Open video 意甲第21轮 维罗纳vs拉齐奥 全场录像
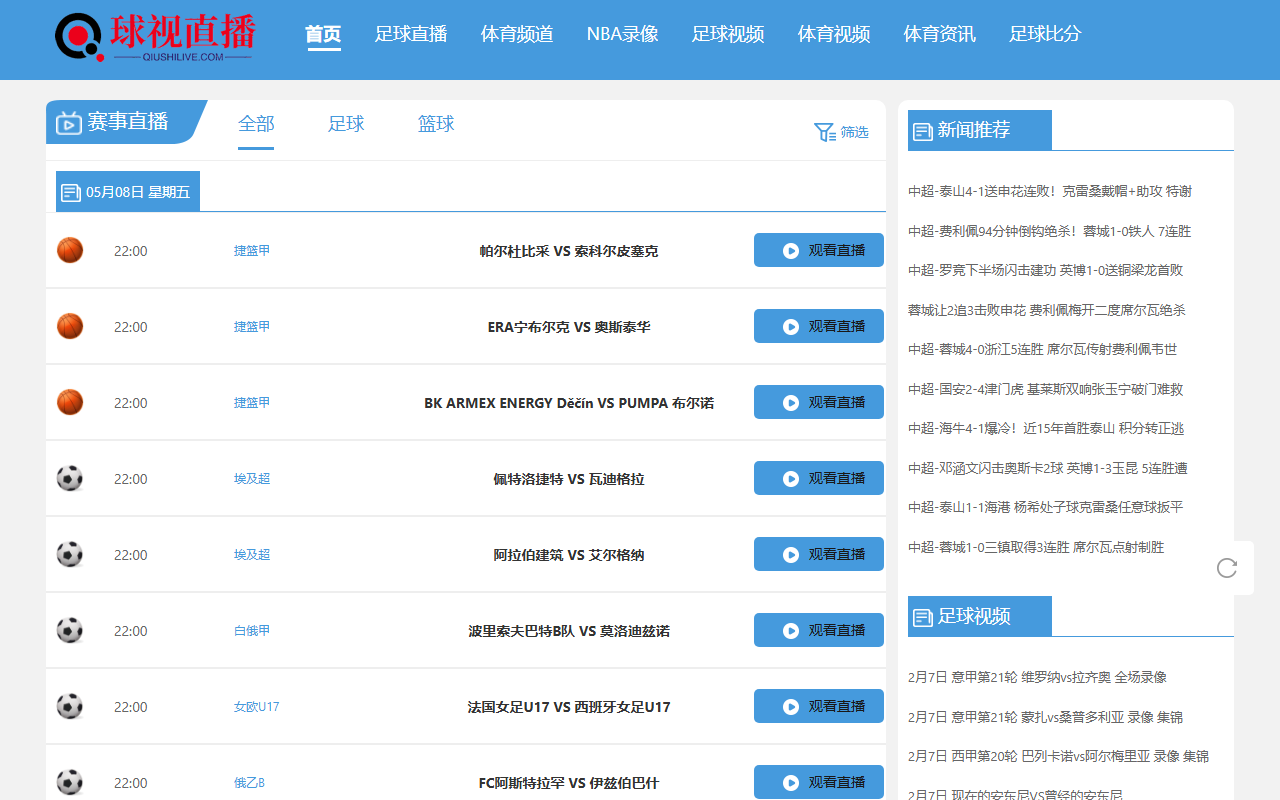Screen dimensions: 1280x800 (1038, 677)
